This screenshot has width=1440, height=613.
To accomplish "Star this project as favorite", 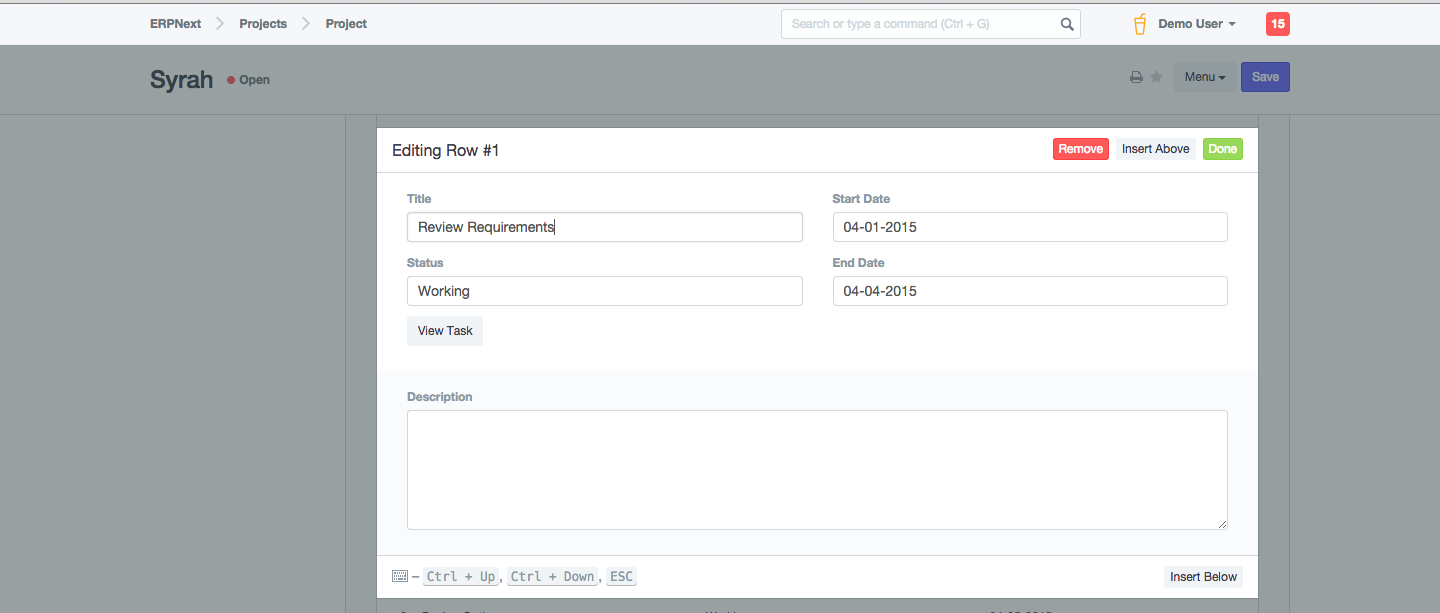I will pos(1156,77).
